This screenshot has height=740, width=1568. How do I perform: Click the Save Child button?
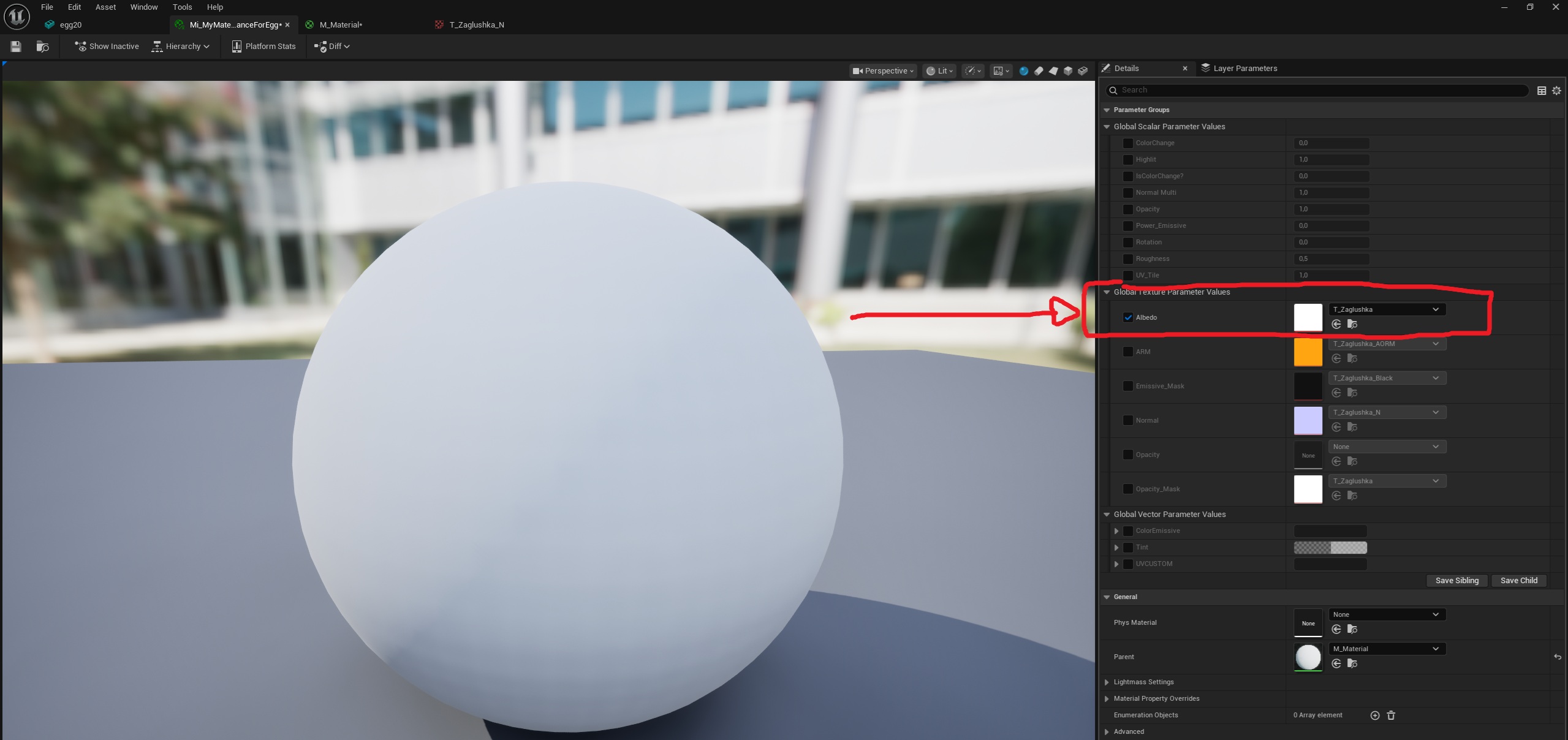1518,581
